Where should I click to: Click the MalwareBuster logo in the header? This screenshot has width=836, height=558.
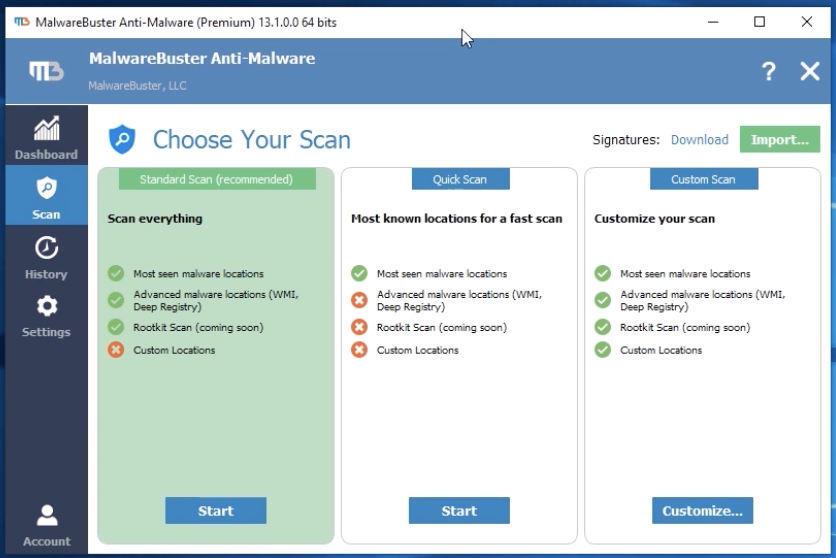click(46, 71)
